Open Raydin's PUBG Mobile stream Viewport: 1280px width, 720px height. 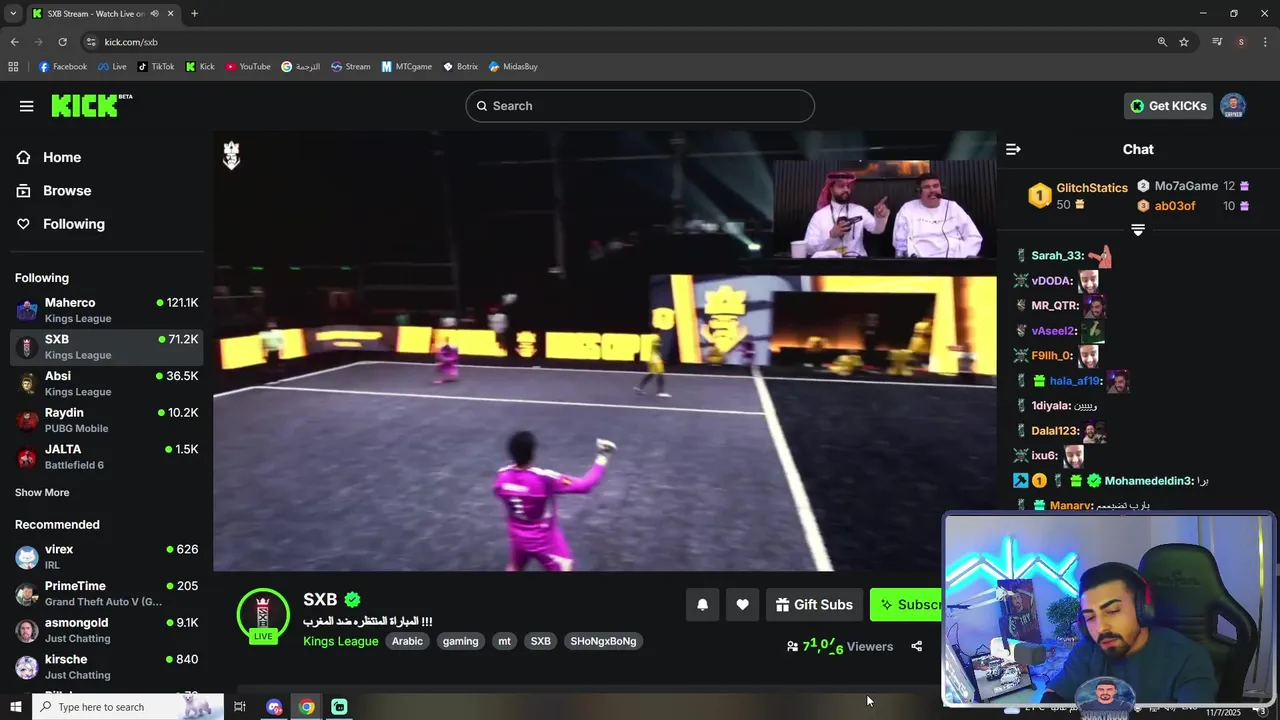[107, 420]
